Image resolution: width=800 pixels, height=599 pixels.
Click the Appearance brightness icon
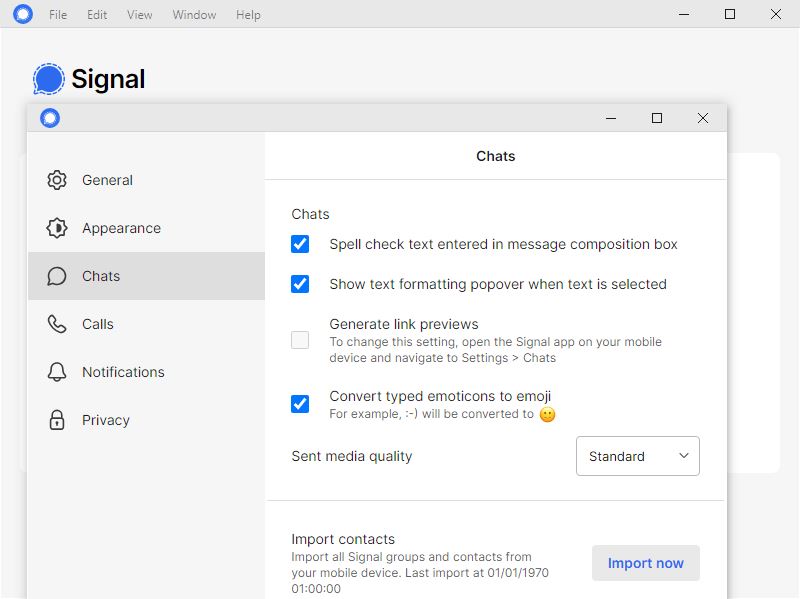[57, 228]
